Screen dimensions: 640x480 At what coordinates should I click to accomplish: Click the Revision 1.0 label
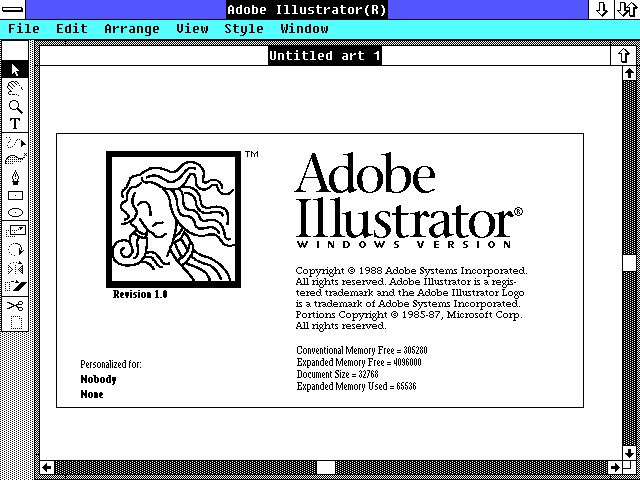point(140,294)
